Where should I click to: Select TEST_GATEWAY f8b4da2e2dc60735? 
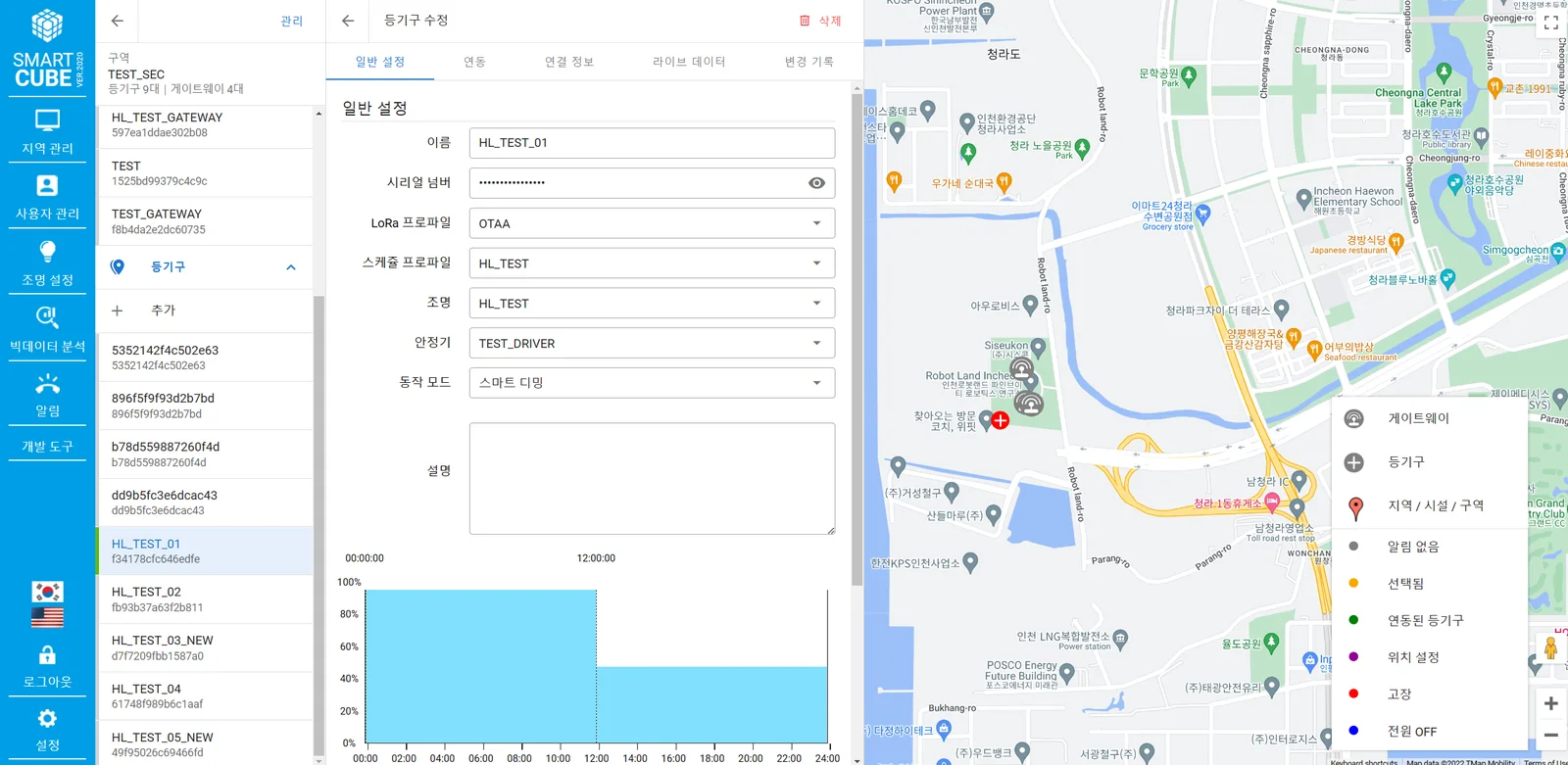point(204,221)
